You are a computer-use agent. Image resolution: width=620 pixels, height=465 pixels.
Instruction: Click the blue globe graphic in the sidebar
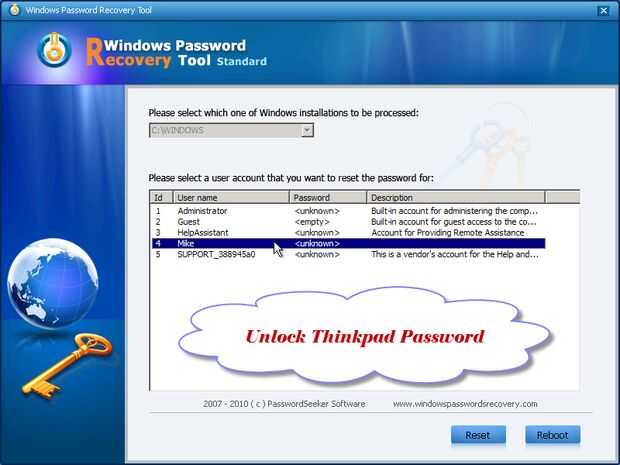click(53, 283)
